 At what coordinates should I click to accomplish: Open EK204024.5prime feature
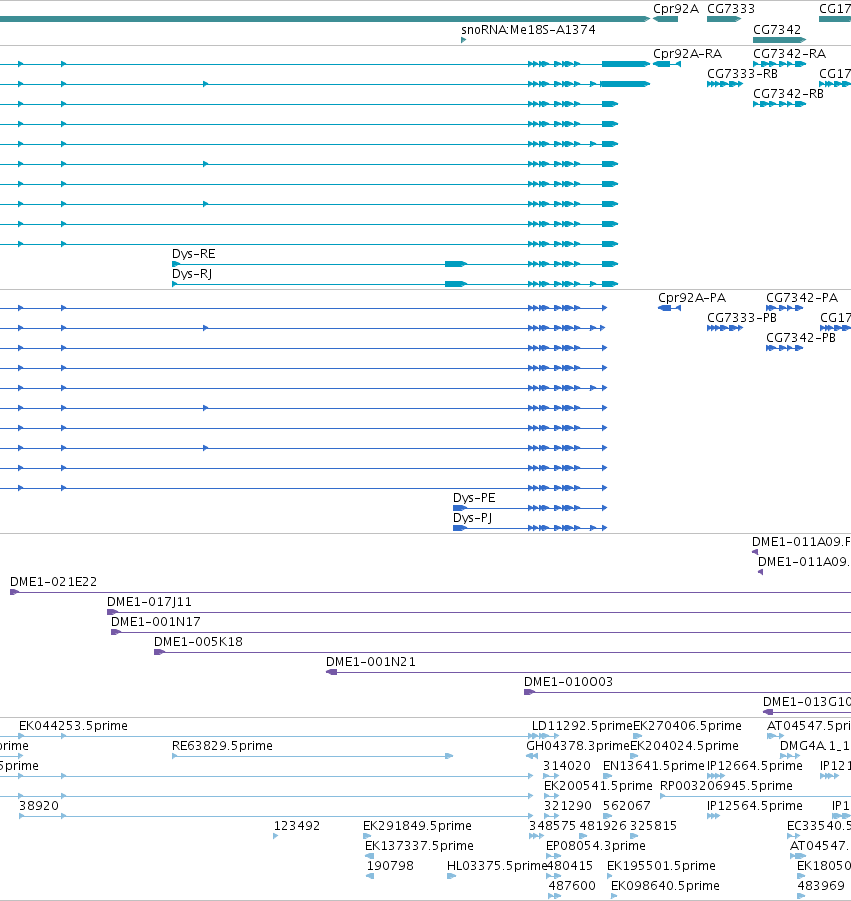point(684,746)
